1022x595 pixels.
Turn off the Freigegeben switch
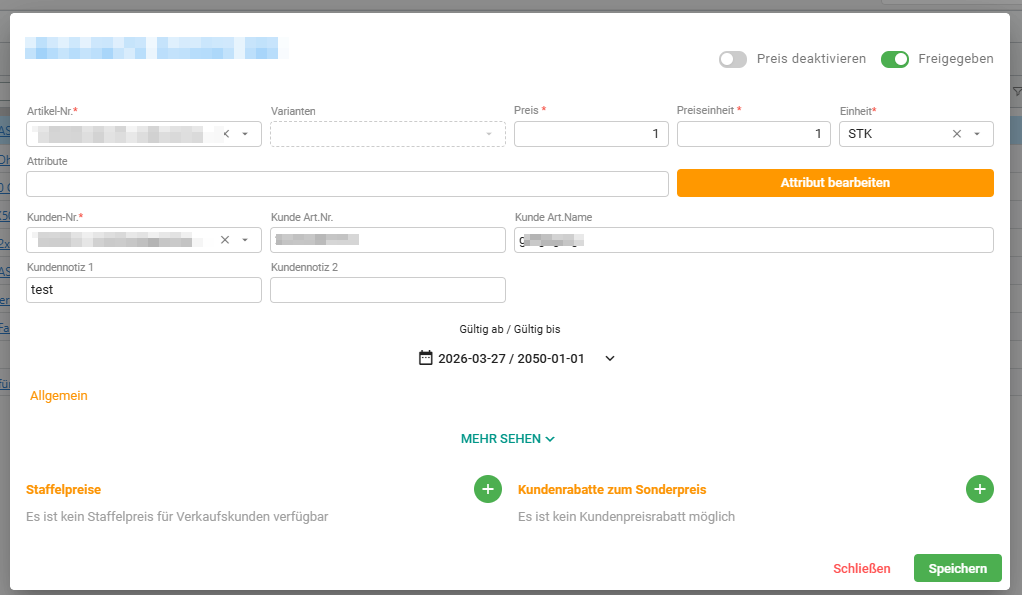[x=895, y=59]
